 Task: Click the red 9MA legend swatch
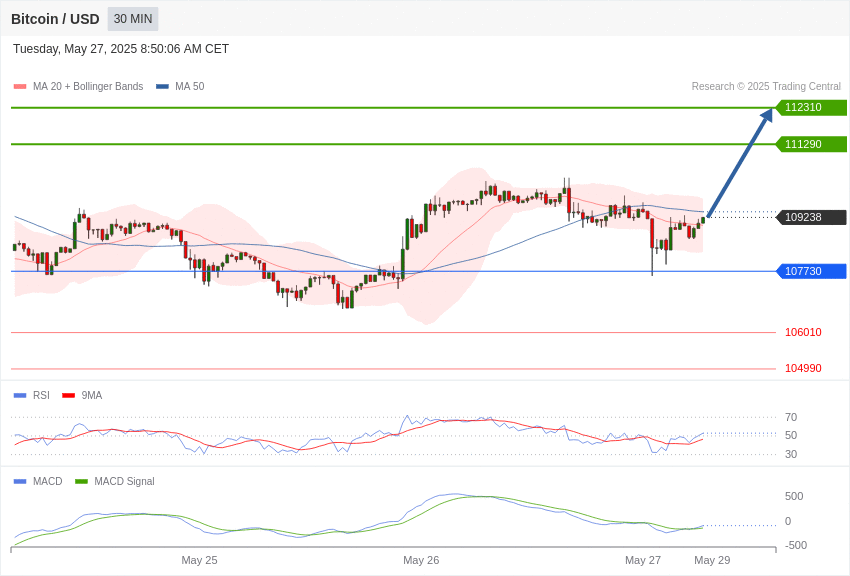pyautogui.click(x=69, y=396)
